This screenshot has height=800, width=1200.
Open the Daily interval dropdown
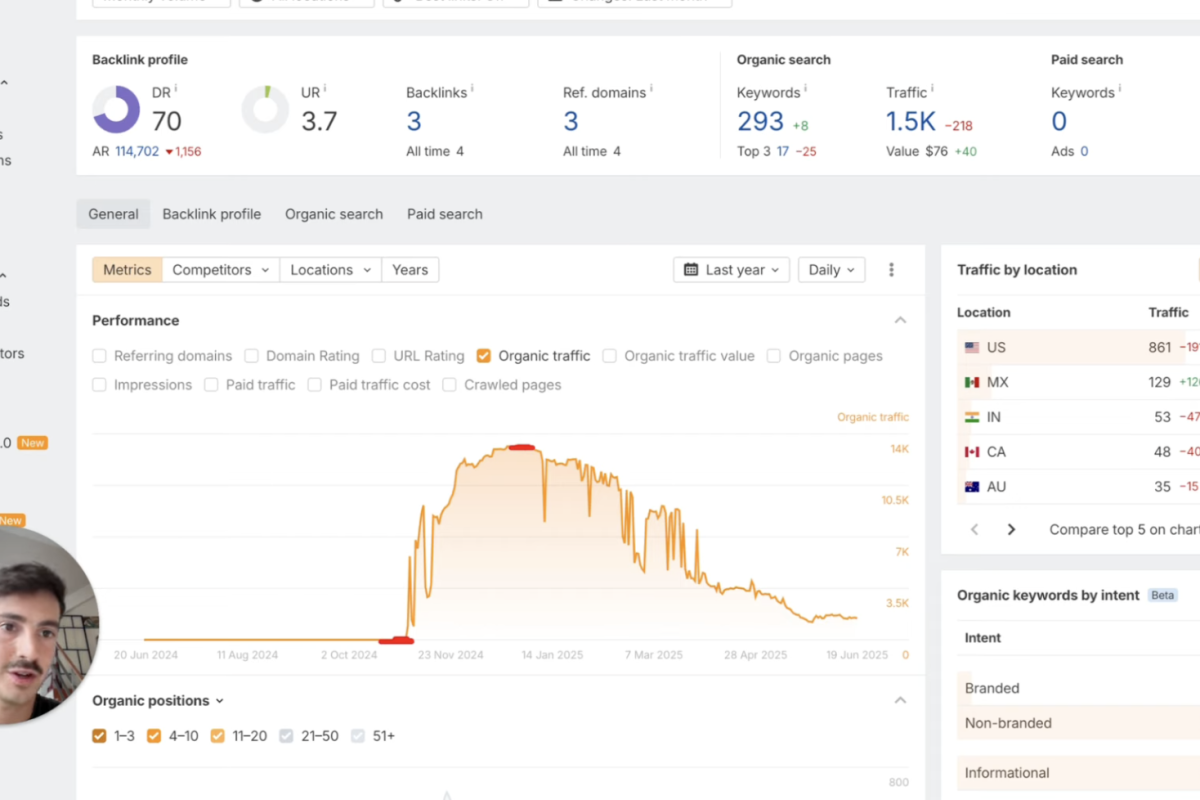(x=831, y=270)
